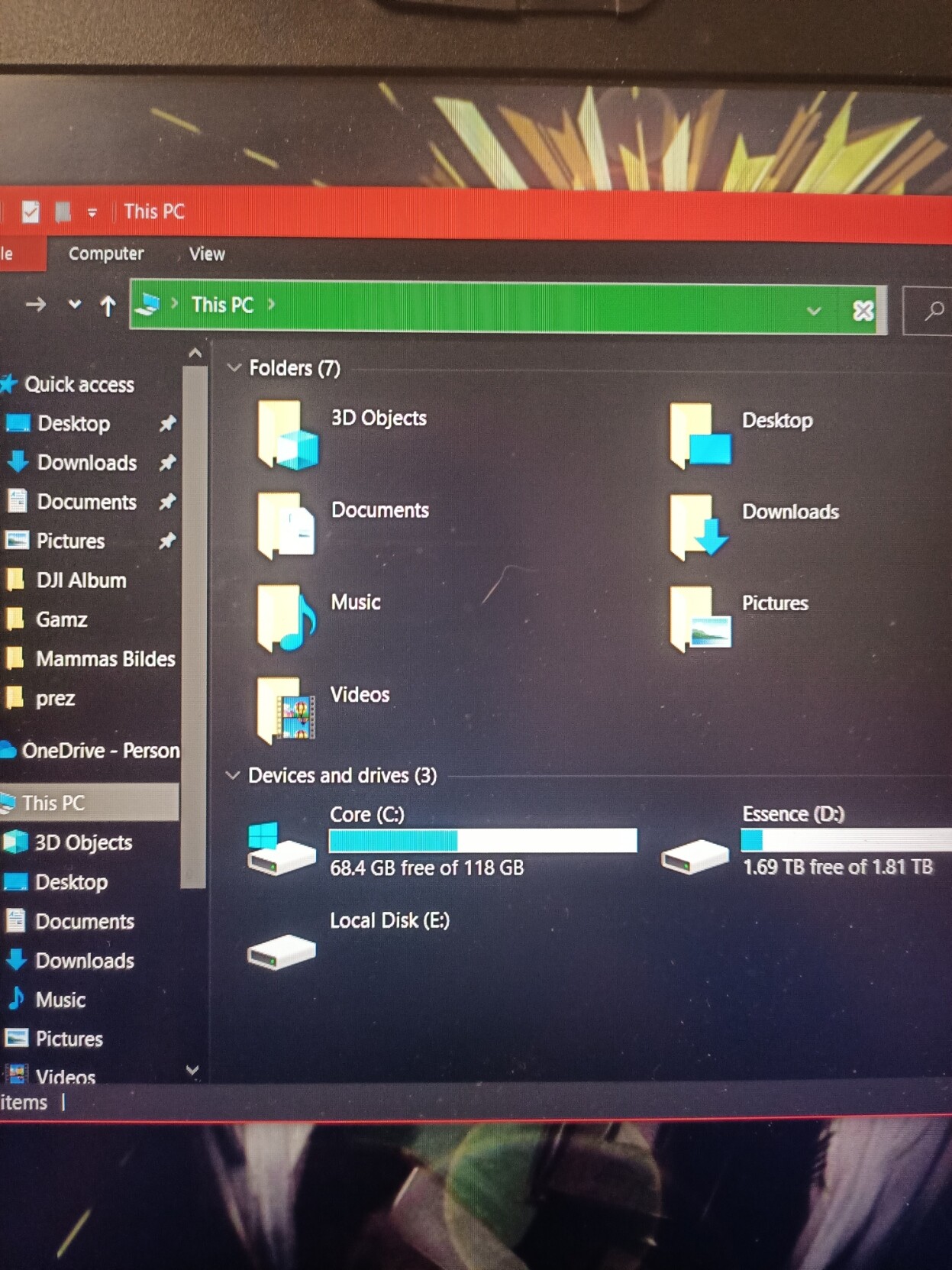This screenshot has height=1270, width=952.
Task: Click Core (C:) storage usage bar
Action: (482, 841)
